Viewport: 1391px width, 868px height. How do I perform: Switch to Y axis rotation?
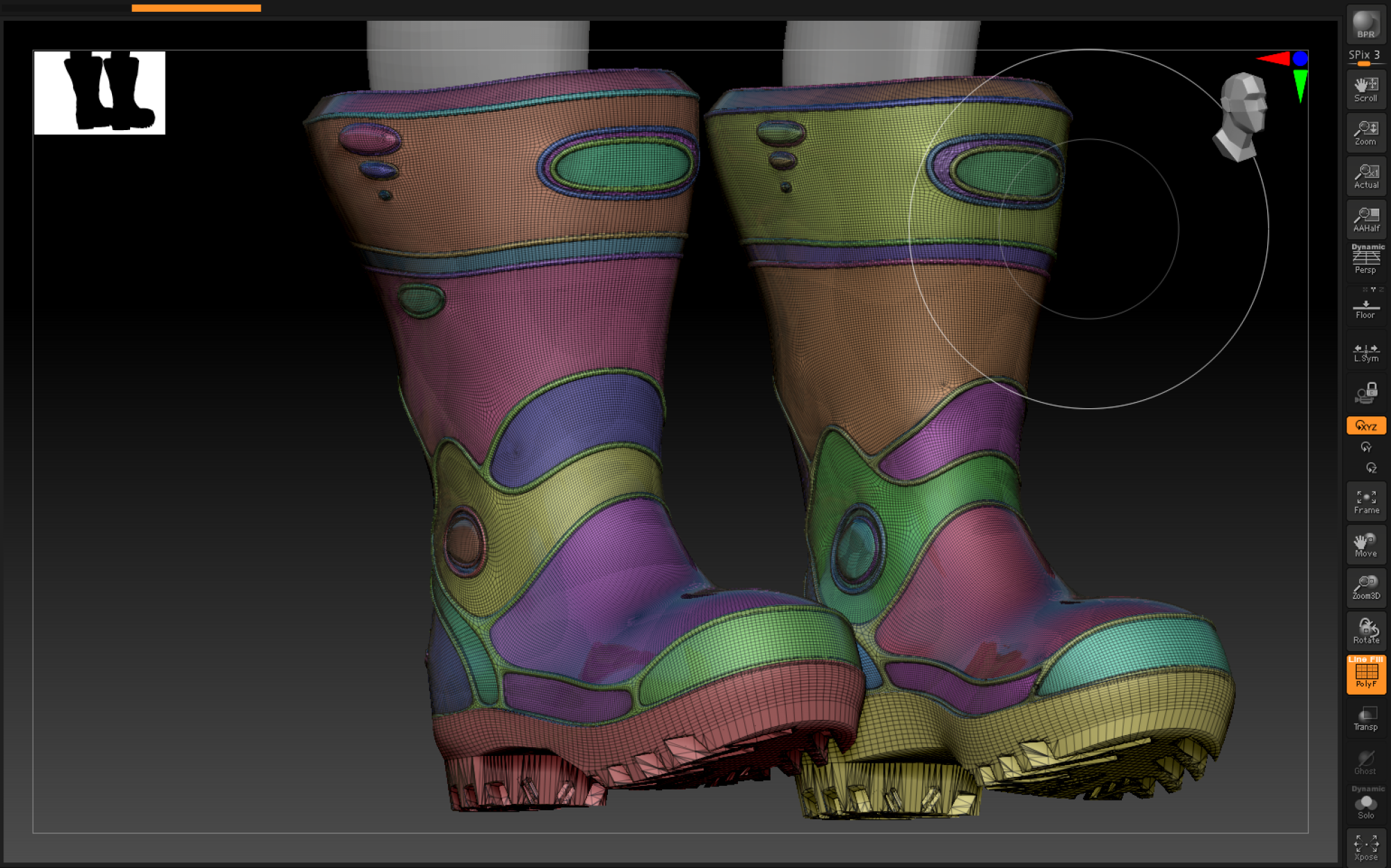pyautogui.click(x=1366, y=447)
